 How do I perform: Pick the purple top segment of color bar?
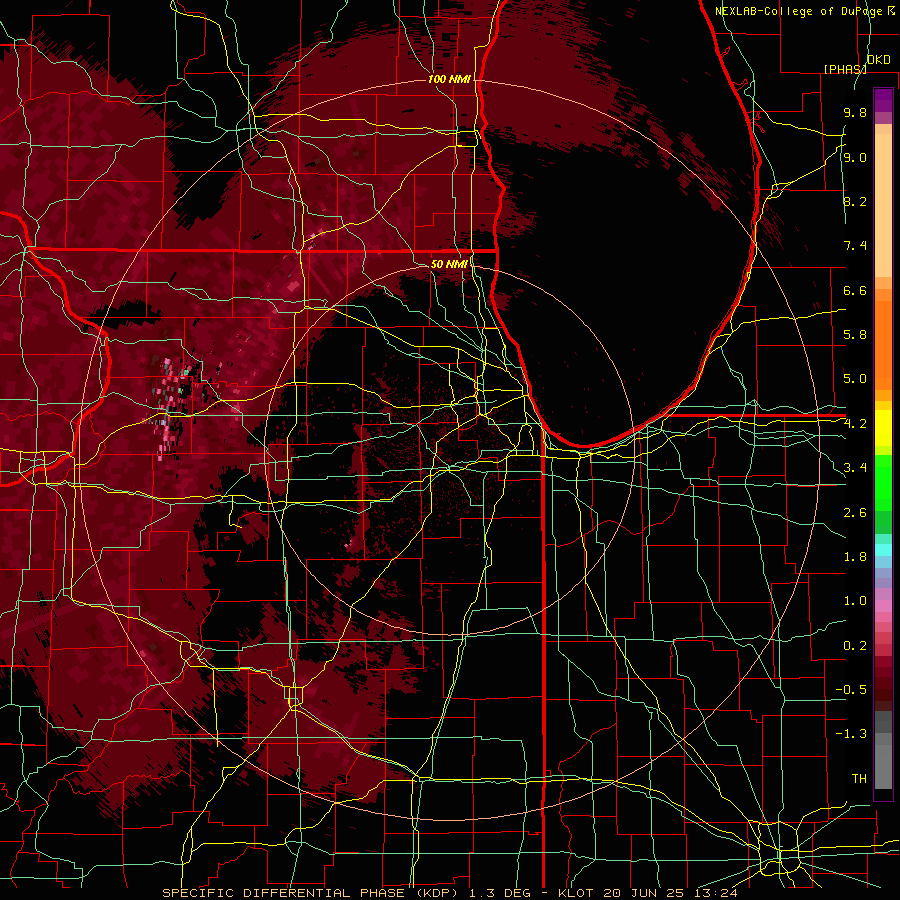[883, 100]
